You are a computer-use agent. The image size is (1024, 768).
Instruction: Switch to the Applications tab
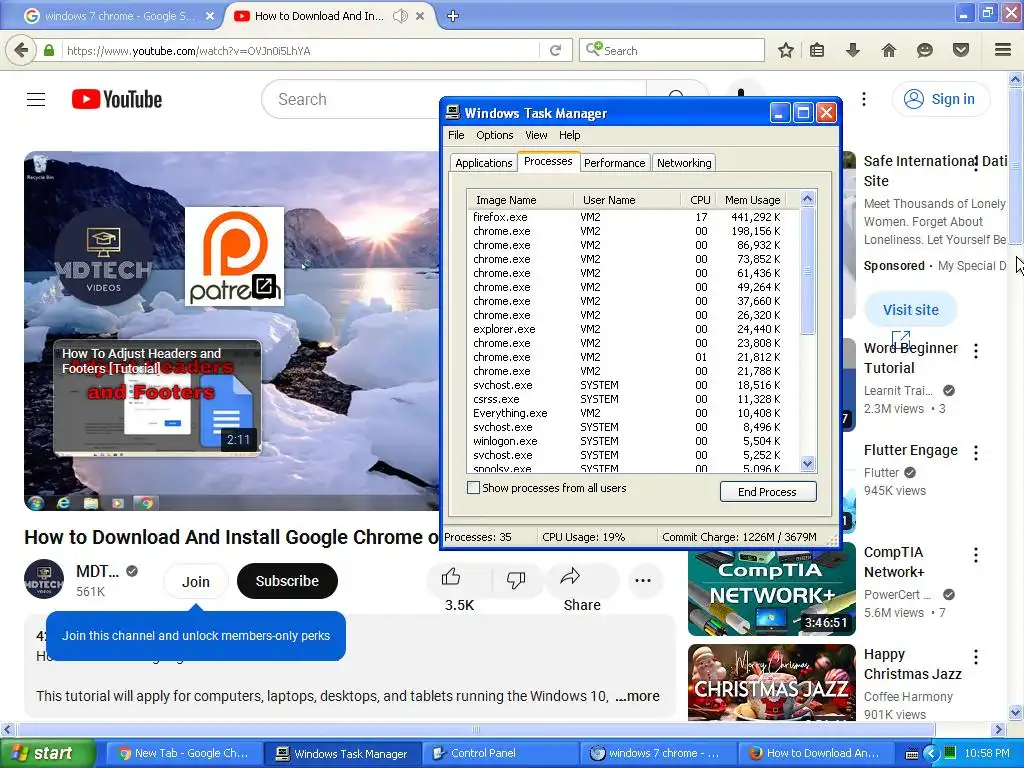(483, 163)
